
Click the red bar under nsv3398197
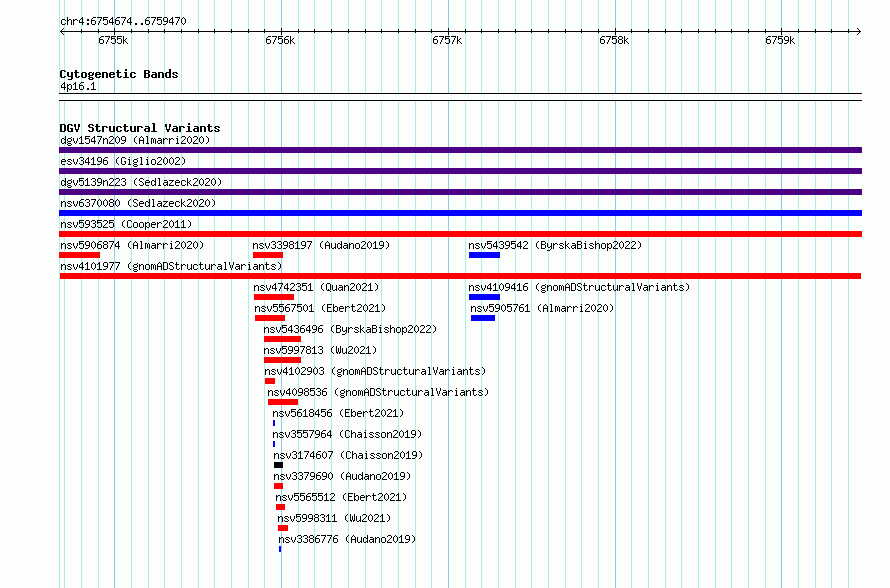pos(268,255)
